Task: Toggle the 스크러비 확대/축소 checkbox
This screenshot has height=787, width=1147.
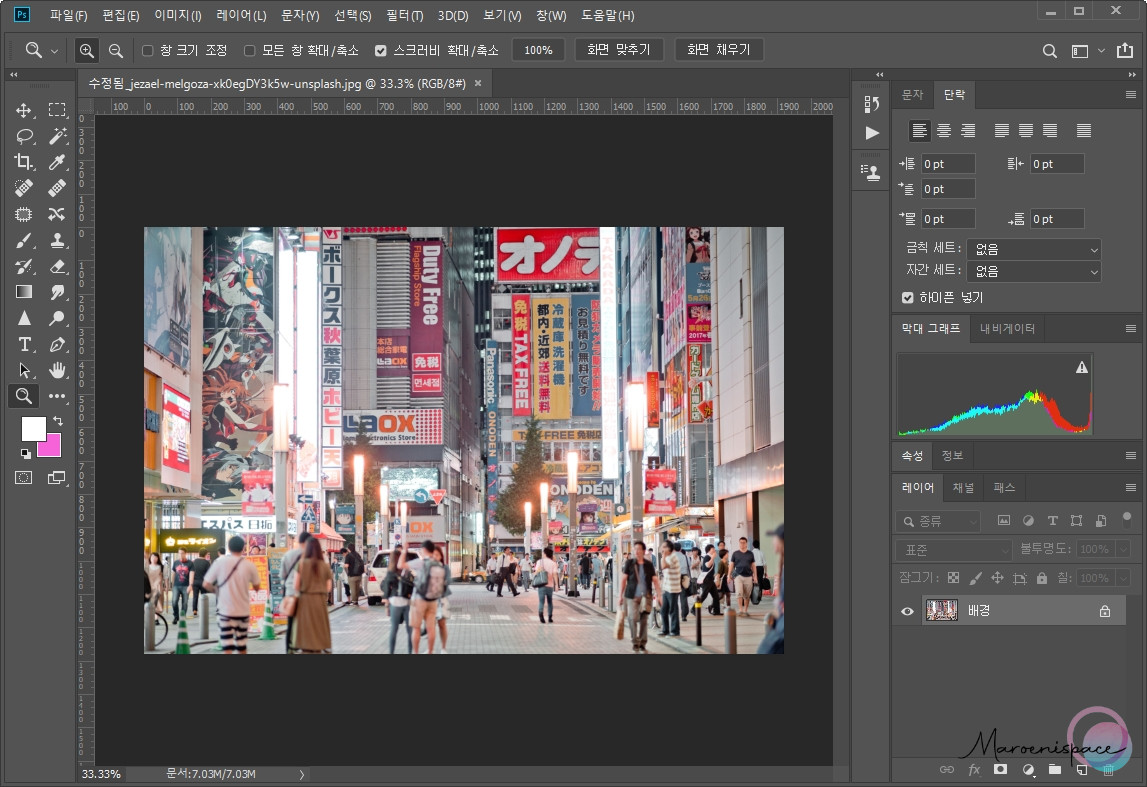Action: pyautogui.click(x=381, y=50)
